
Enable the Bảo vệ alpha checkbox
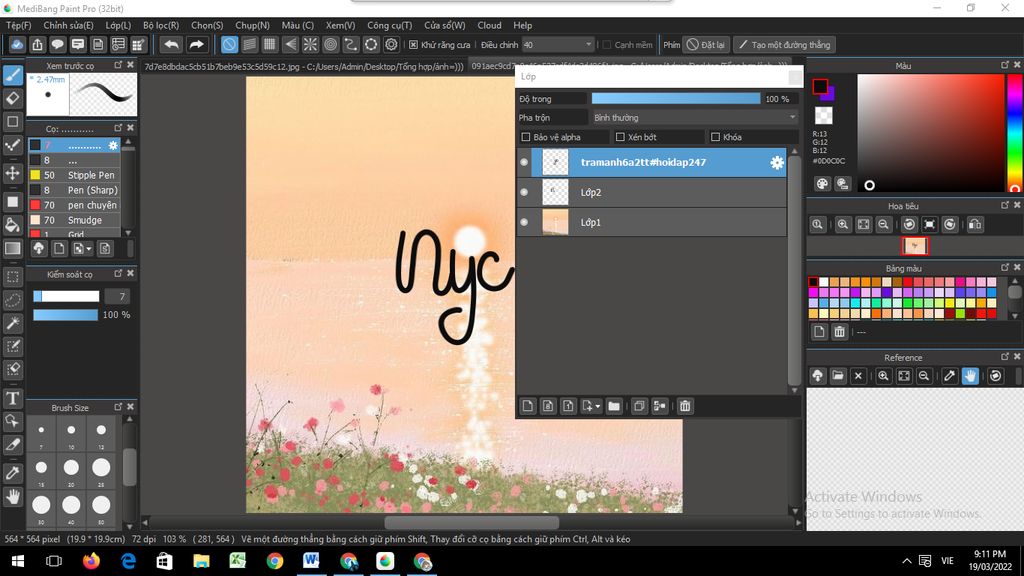click(x=526, y=137)
